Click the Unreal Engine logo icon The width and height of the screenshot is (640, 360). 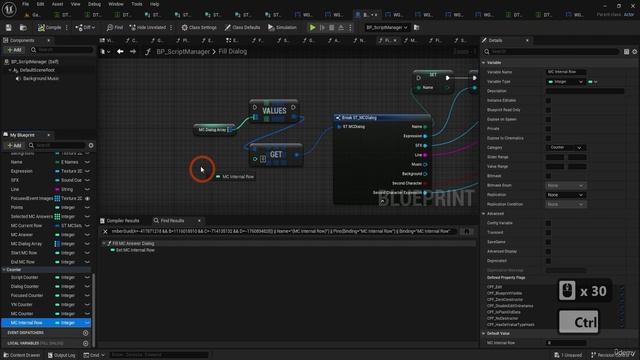9,9
